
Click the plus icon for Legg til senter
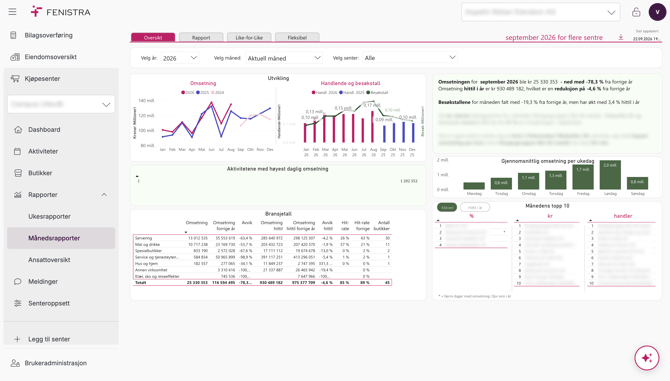click(17, 339)
